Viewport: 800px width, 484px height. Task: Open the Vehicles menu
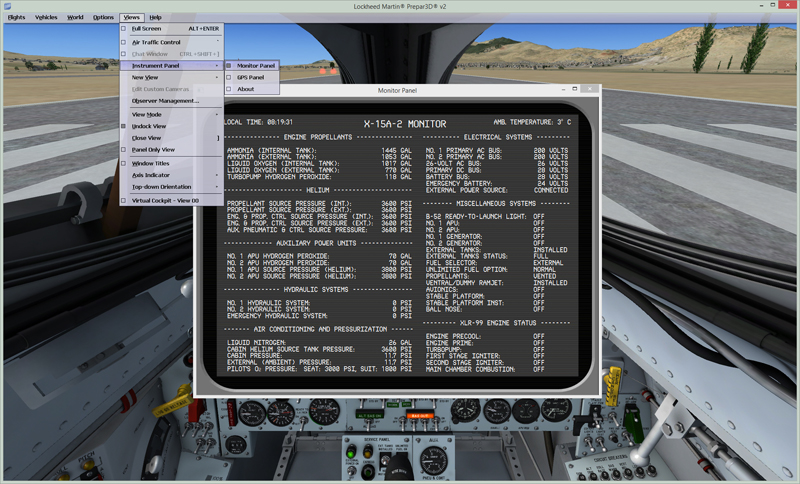46,17
